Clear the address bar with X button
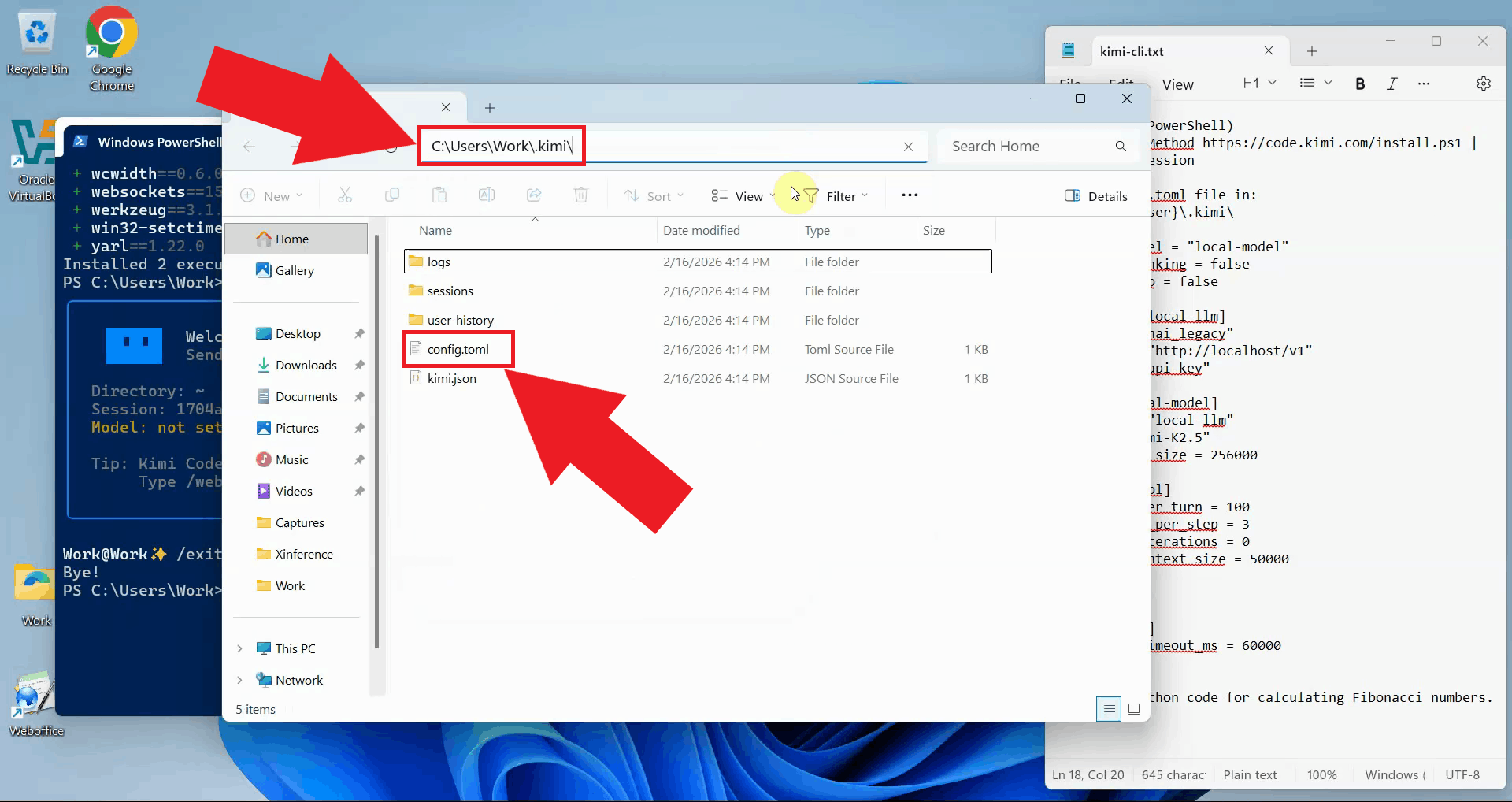The height and width of the screenshot is (802, 1512). [x=908, y=147]
